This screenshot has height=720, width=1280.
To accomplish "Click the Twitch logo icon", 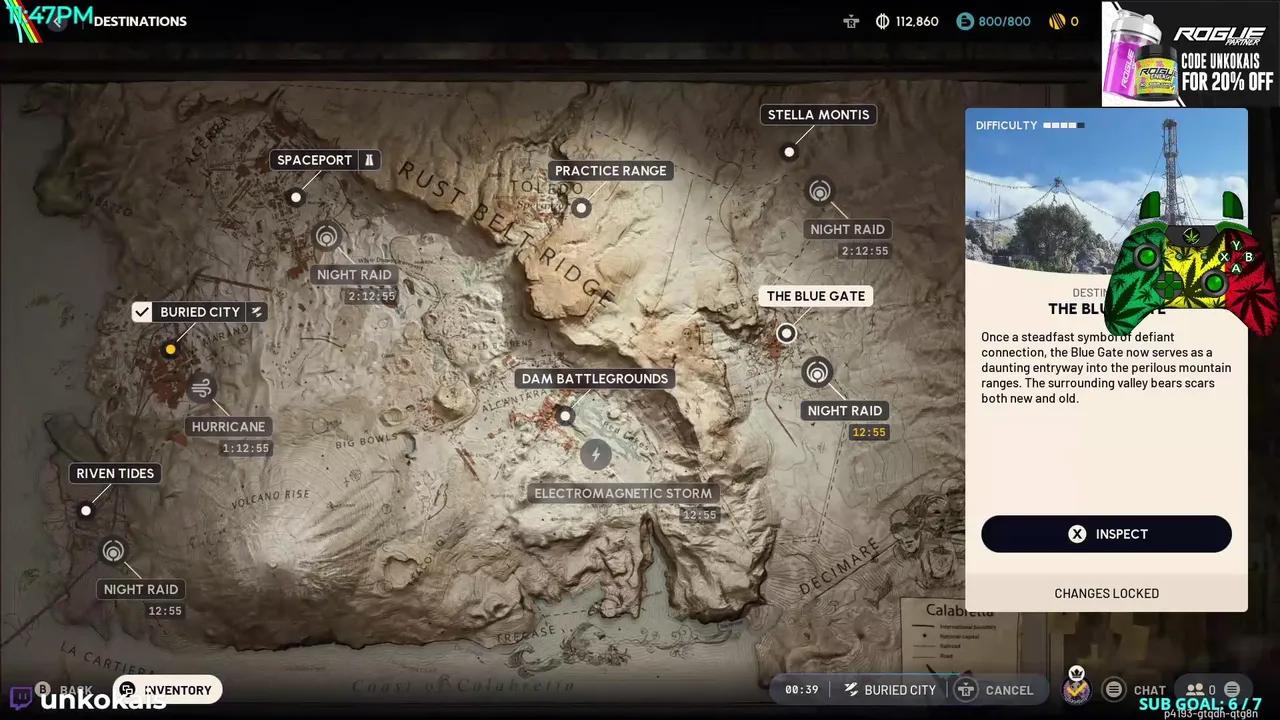I will 20,697.
